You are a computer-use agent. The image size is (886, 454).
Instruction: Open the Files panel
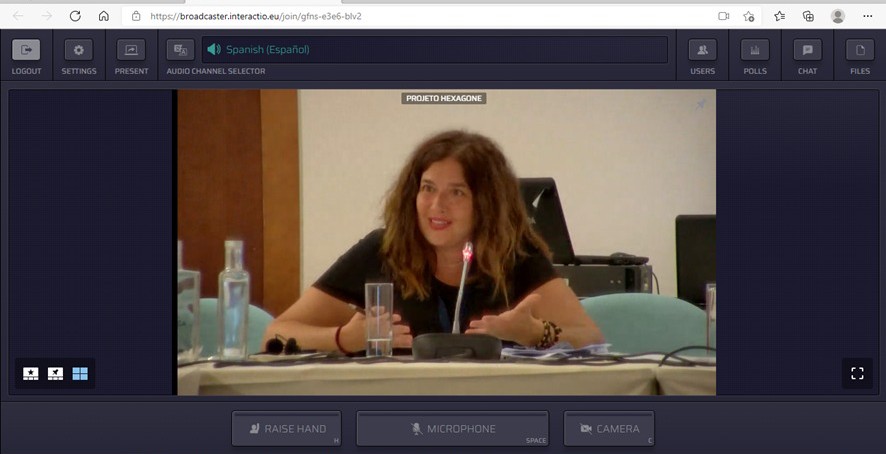(860, 50)
